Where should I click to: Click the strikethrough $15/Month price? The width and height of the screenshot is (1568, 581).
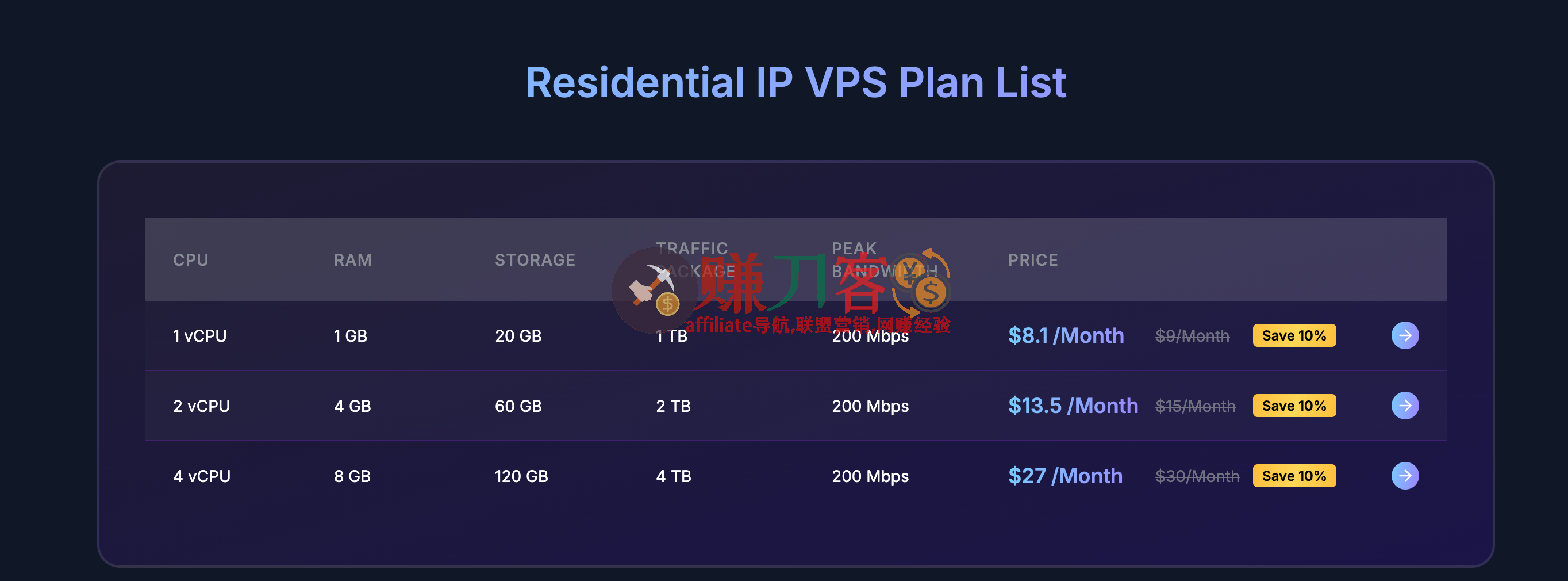click(1195, 405)
